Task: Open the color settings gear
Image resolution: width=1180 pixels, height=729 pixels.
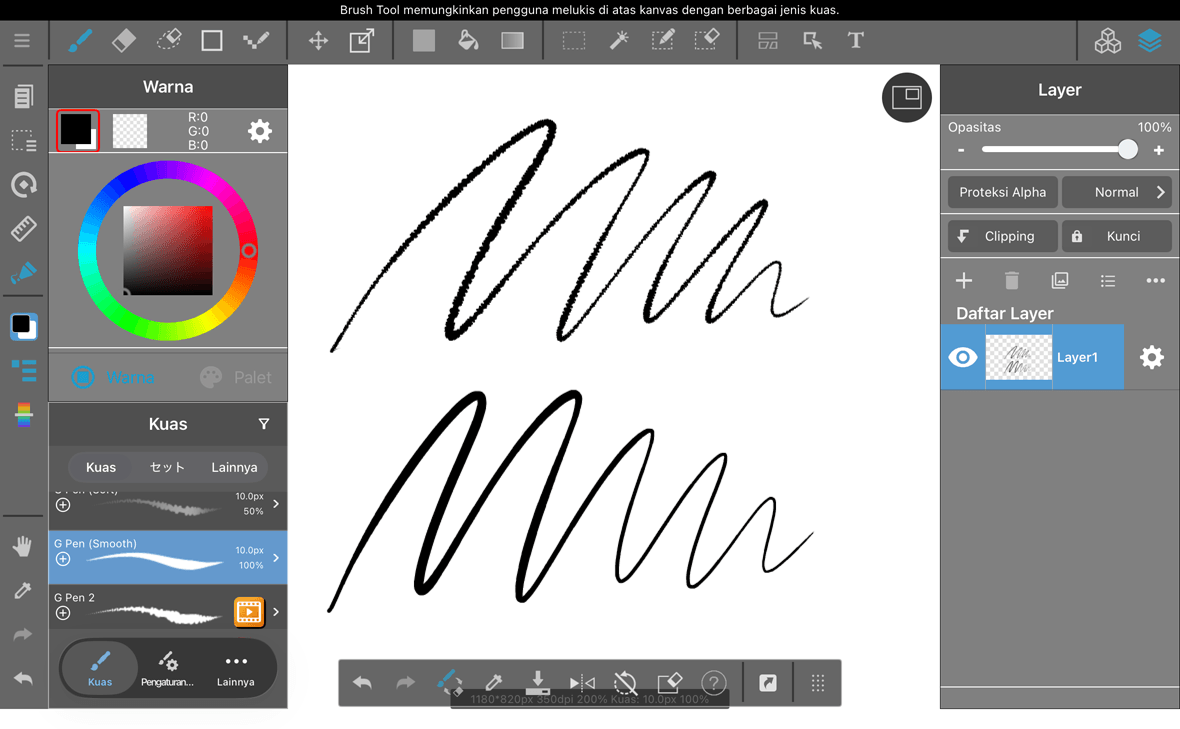Action: tap(260, 131)
